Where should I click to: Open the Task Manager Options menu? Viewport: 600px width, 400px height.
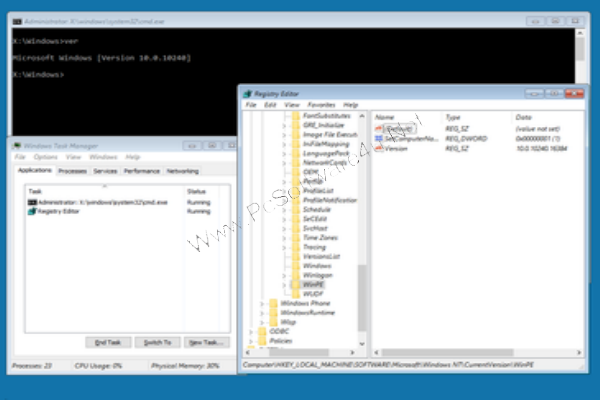pyautogui.click(x=46, y=157)
